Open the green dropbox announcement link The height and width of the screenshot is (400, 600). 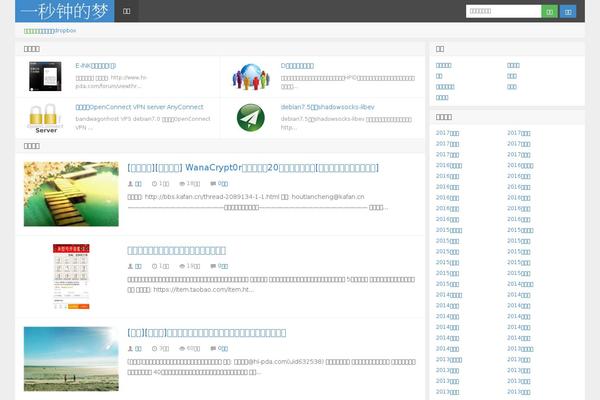pos(50,31)
